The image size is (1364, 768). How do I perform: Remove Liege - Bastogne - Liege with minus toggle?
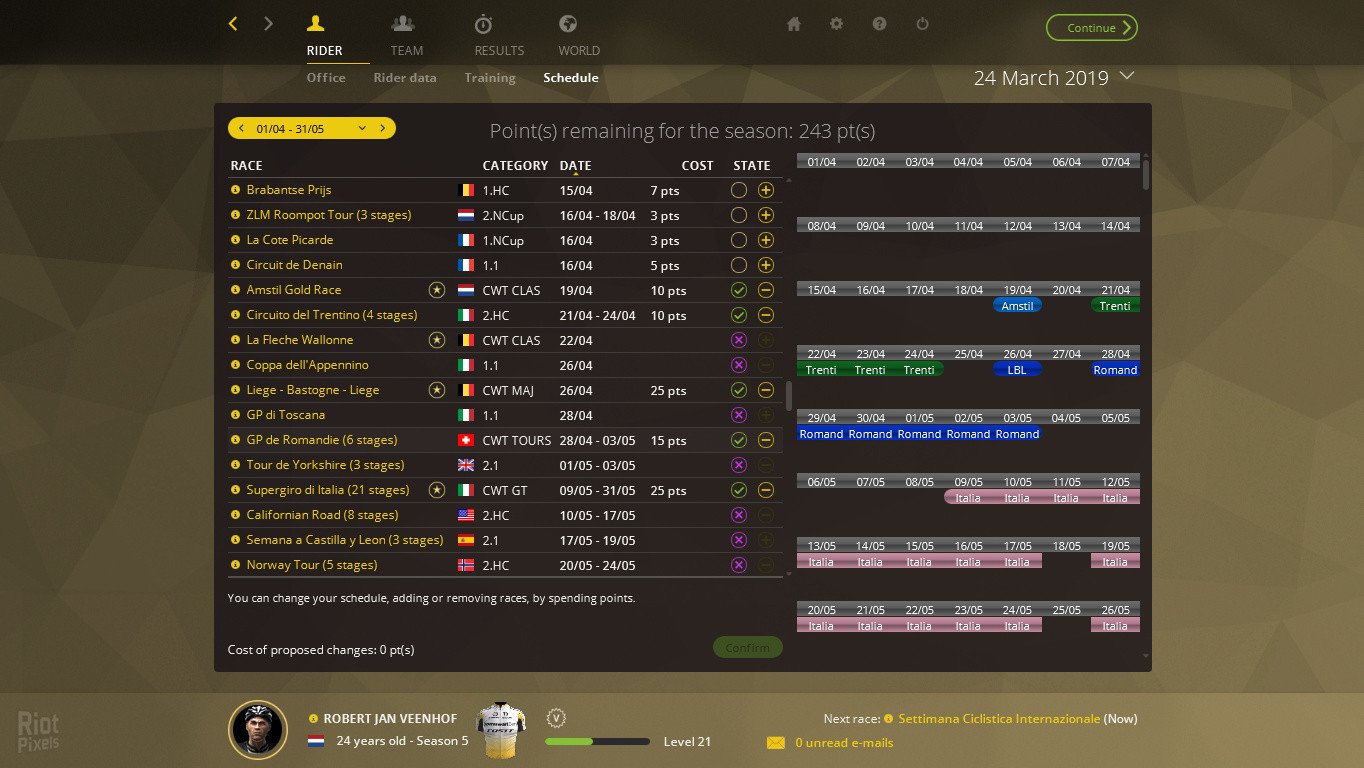pyautogui.click(x=764, y=390)
